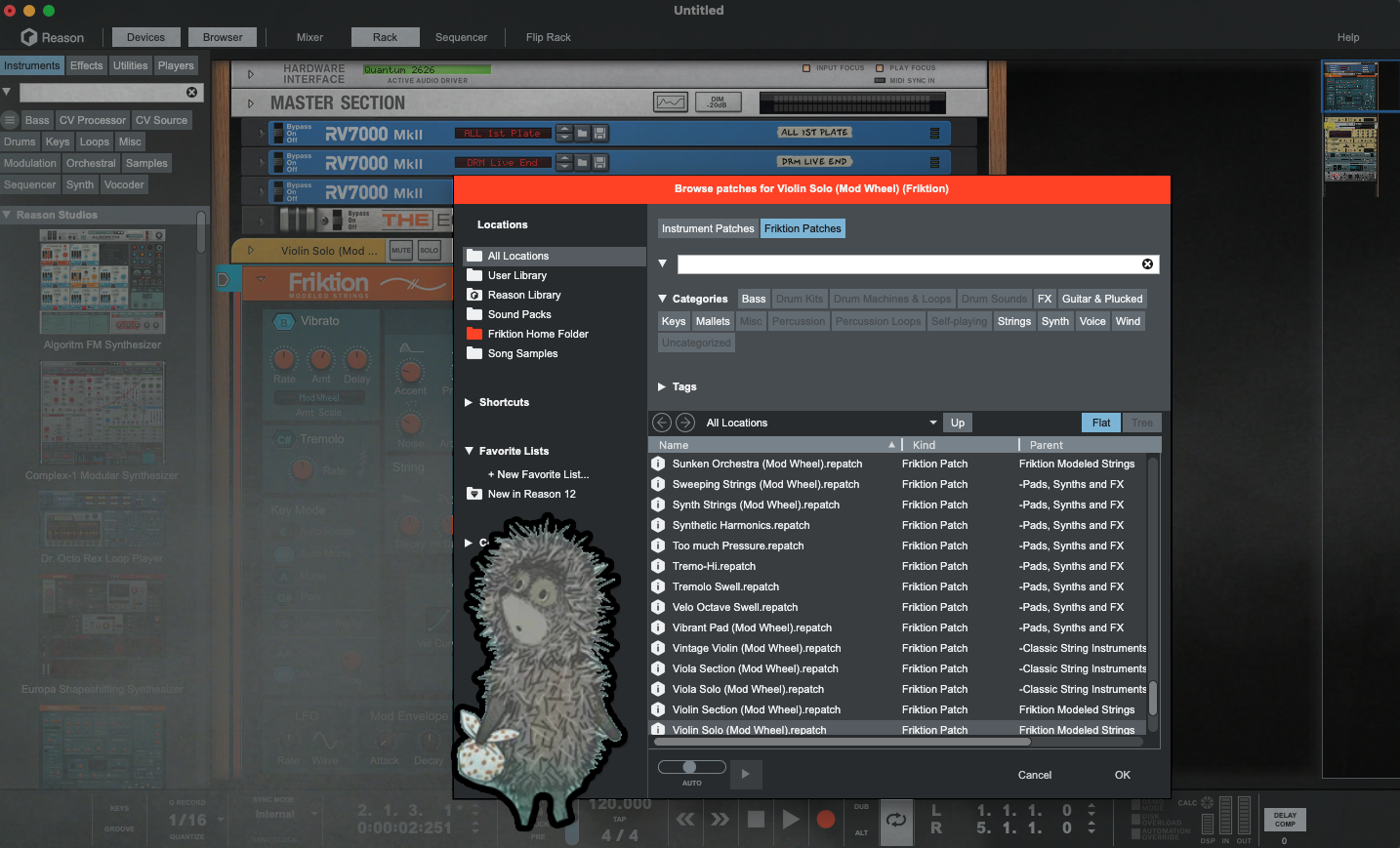1400x848 pixels.
Task: Mute the Violin Solo rack device
Action: 401,251
